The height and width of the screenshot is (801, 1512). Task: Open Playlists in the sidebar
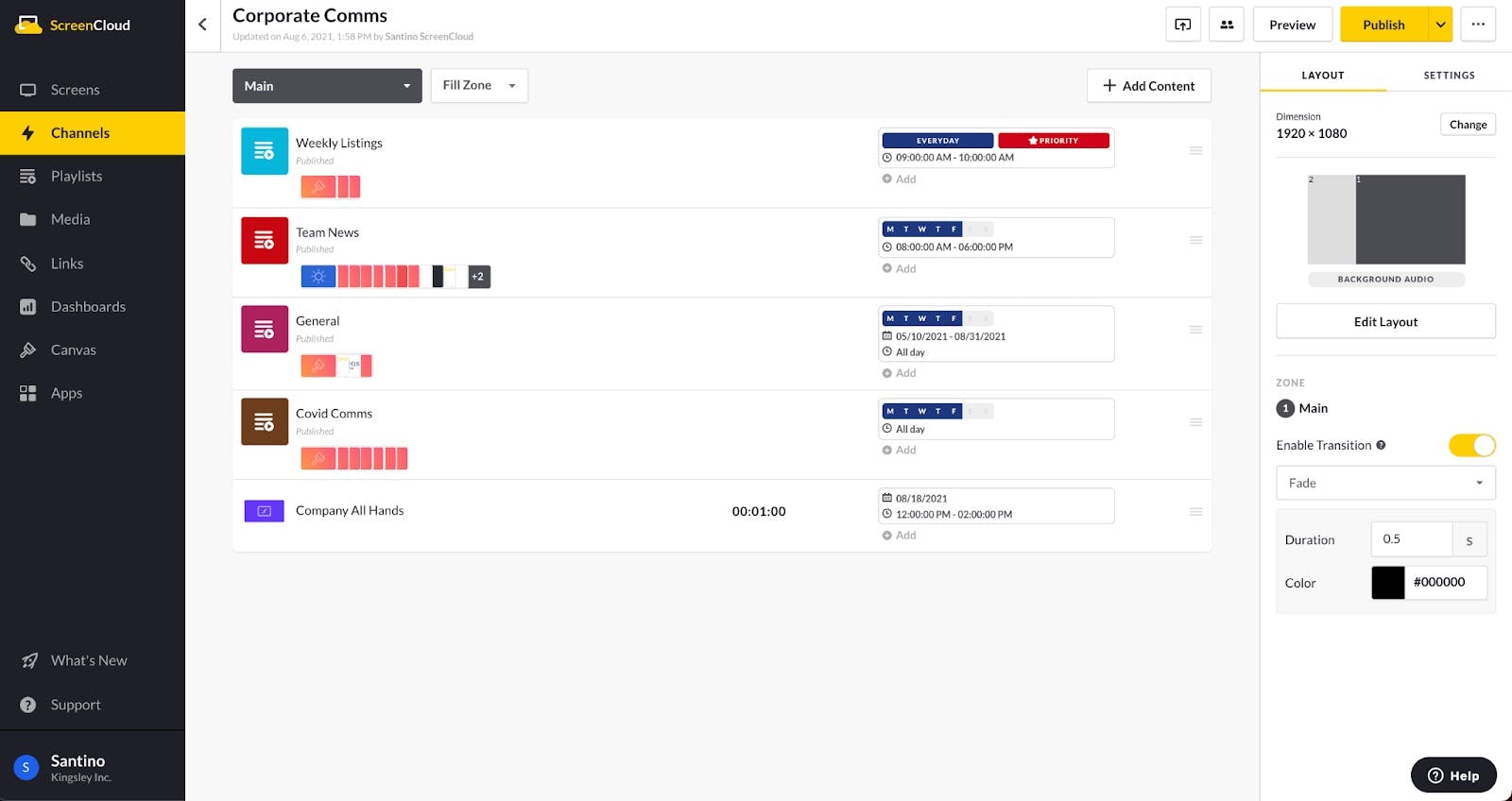93,177
